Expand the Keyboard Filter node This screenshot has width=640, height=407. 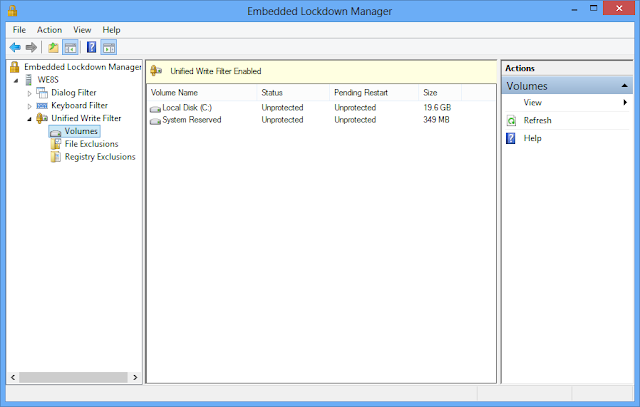[29, 106]
